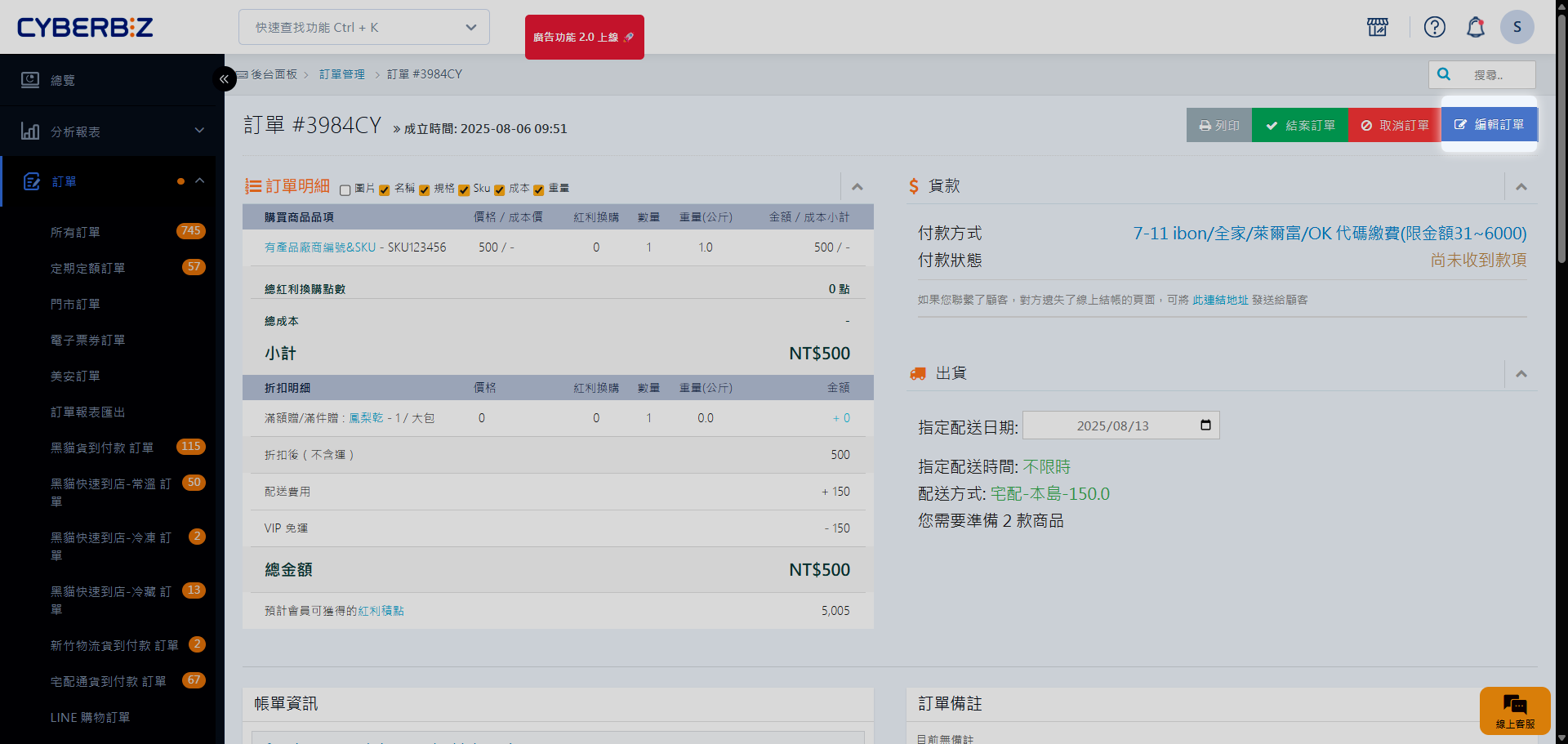This screenshot has height=744, width=1568.
Task: Open product link 有產品廠商編號&SKU
Action: (320, 247)
